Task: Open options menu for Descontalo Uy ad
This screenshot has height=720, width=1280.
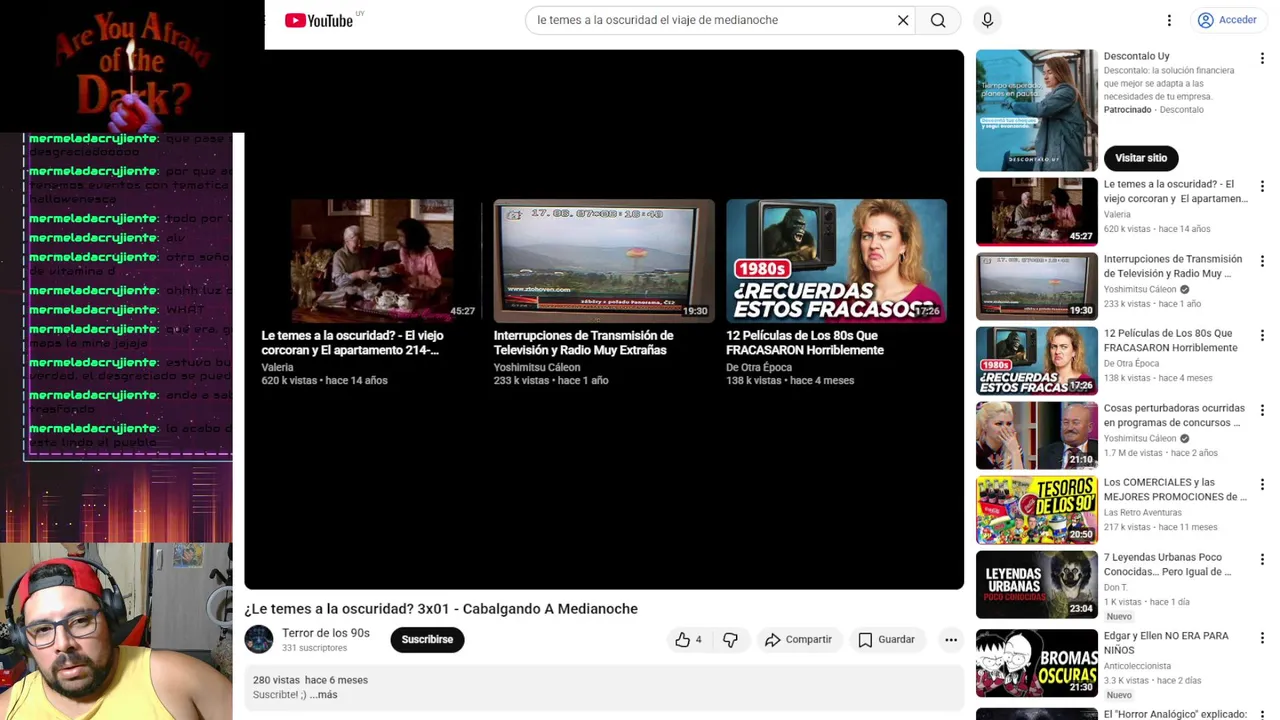Action: pos(1262,60)
